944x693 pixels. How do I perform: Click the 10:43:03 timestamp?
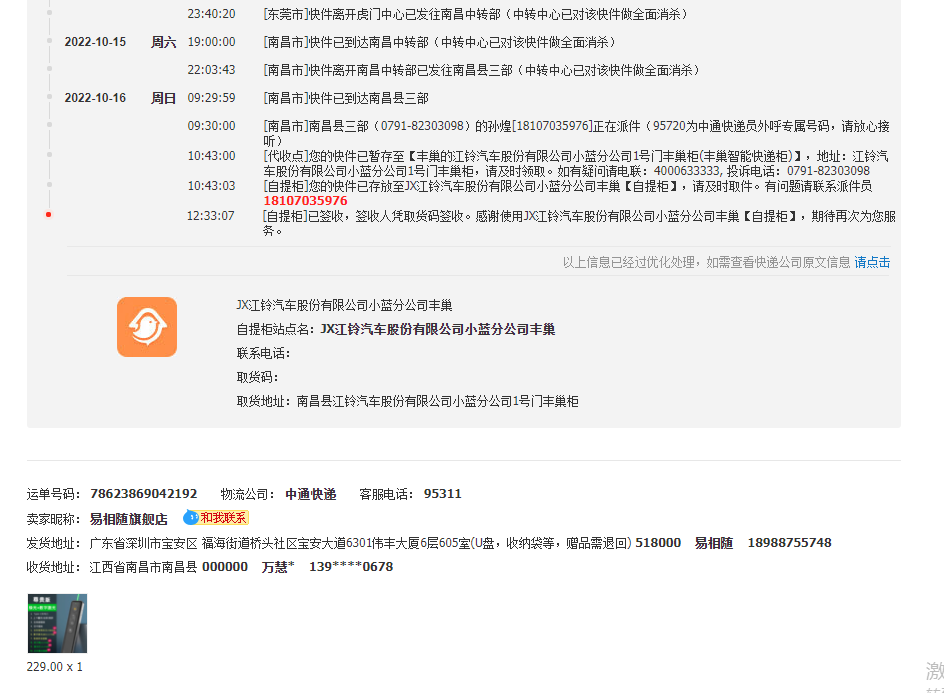coord(211,186)
